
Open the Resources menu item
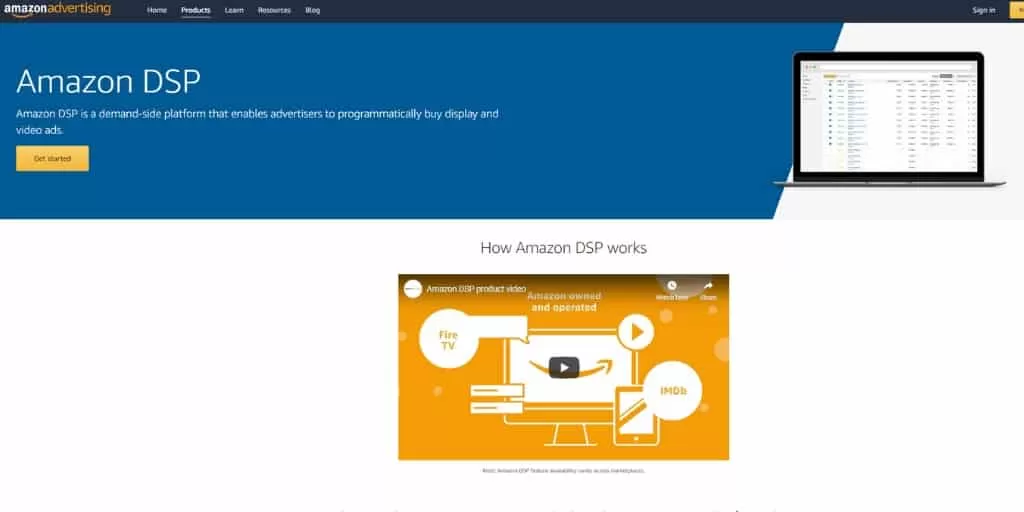(274, 10)
